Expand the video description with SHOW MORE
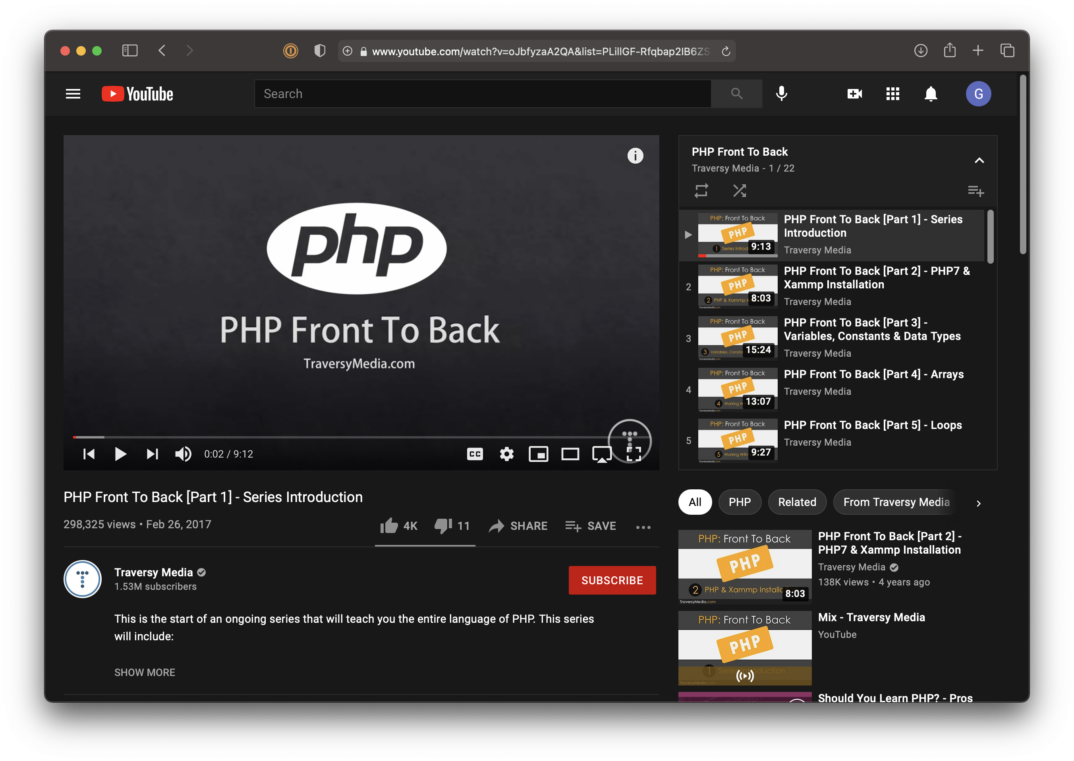 144,672
